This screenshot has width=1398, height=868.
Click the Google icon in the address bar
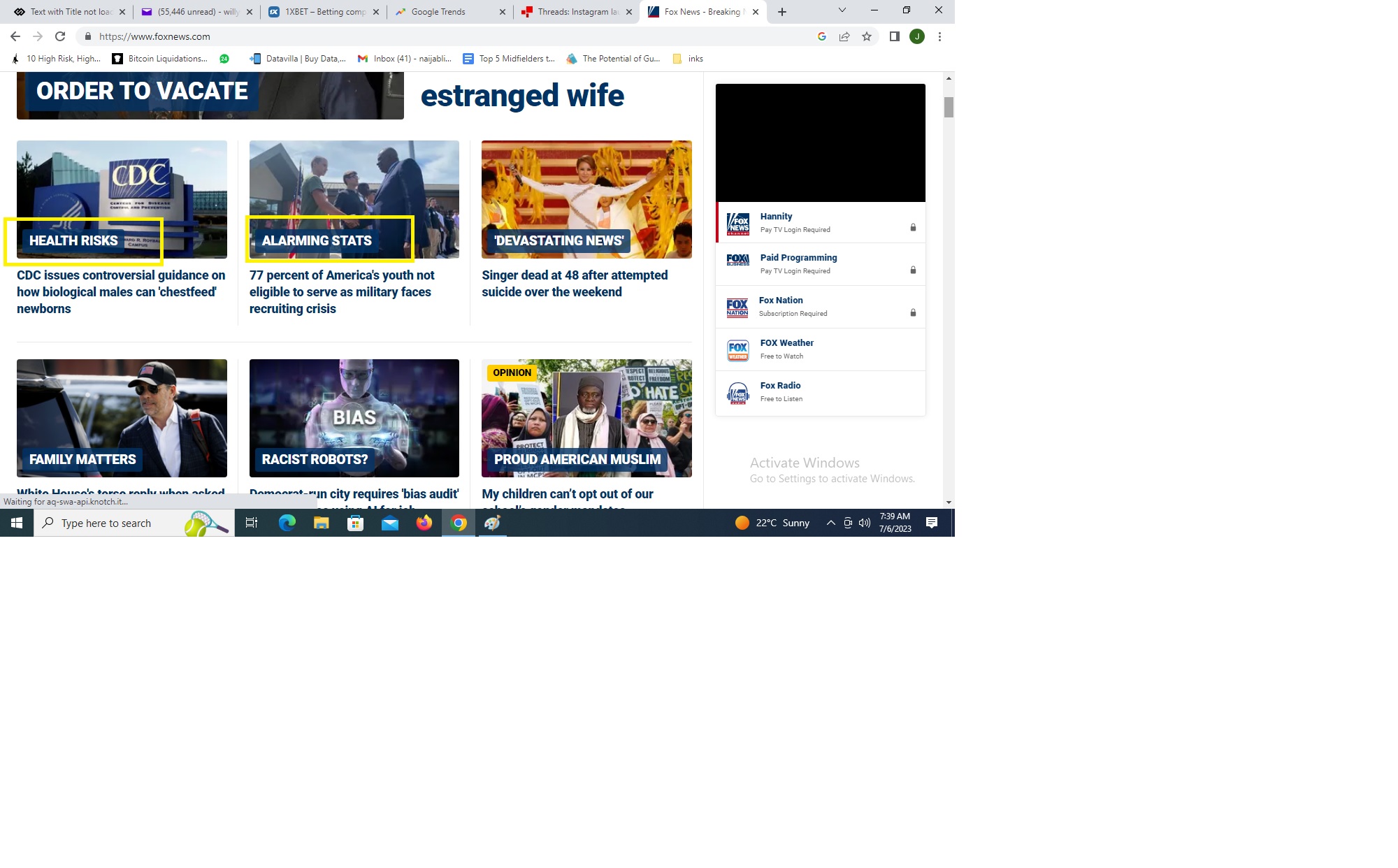coord(822,36)
